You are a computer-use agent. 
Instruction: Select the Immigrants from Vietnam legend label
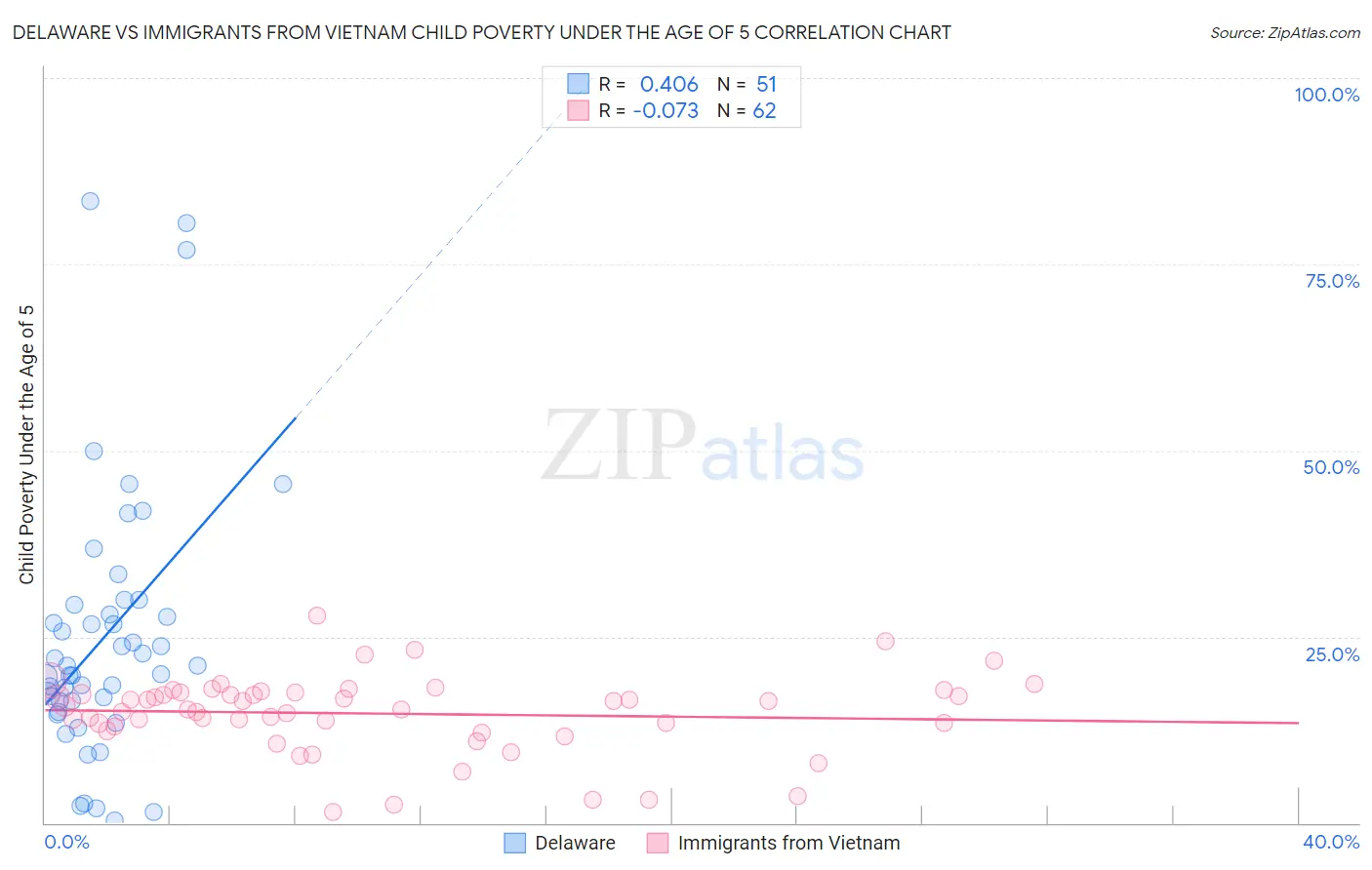pyautogui.click(x=788, y=843)
